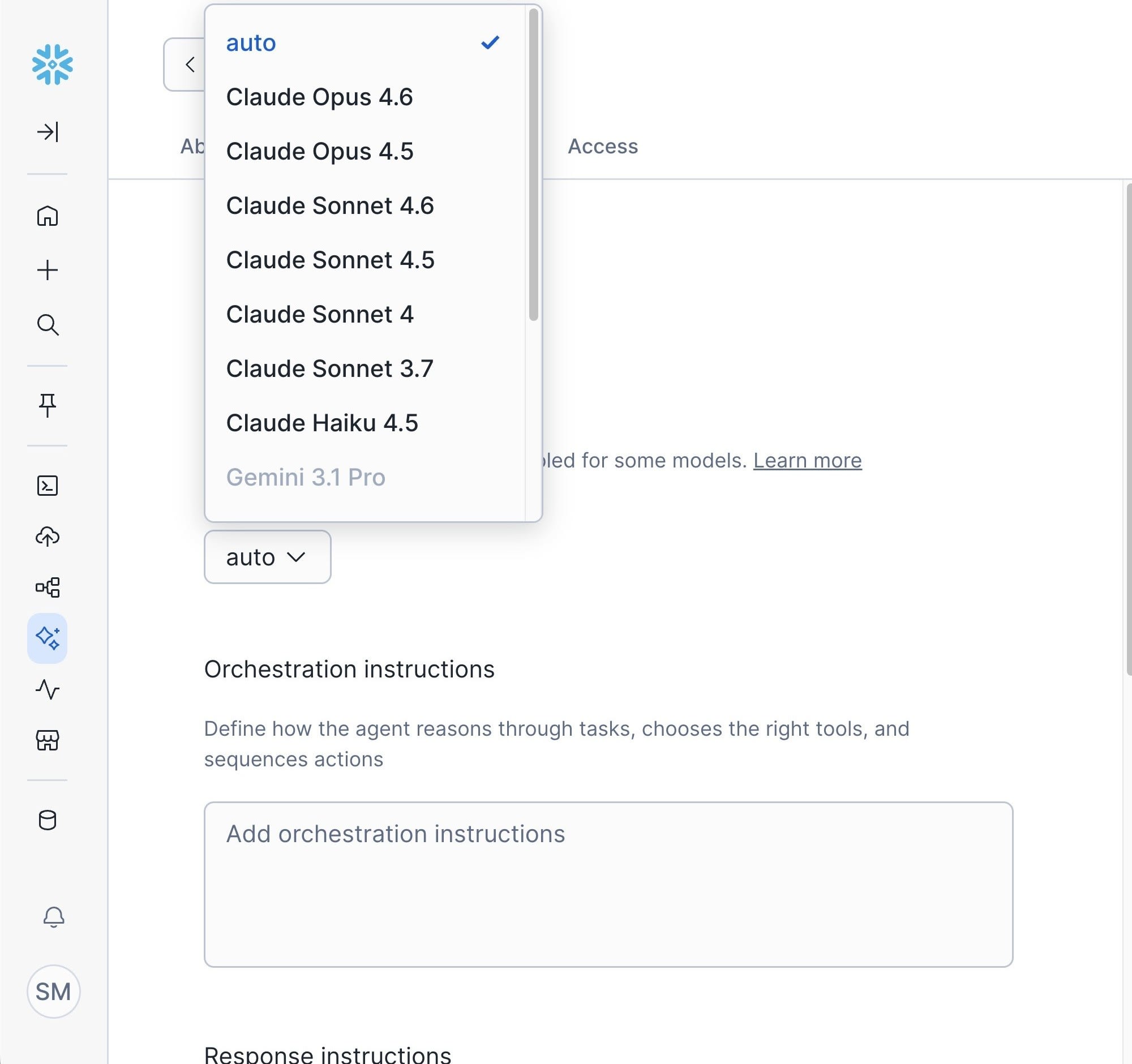Open the cloud upload Ingestion icon
This screenshot has height=1064, width=1132.
click(x=48, y=537)
